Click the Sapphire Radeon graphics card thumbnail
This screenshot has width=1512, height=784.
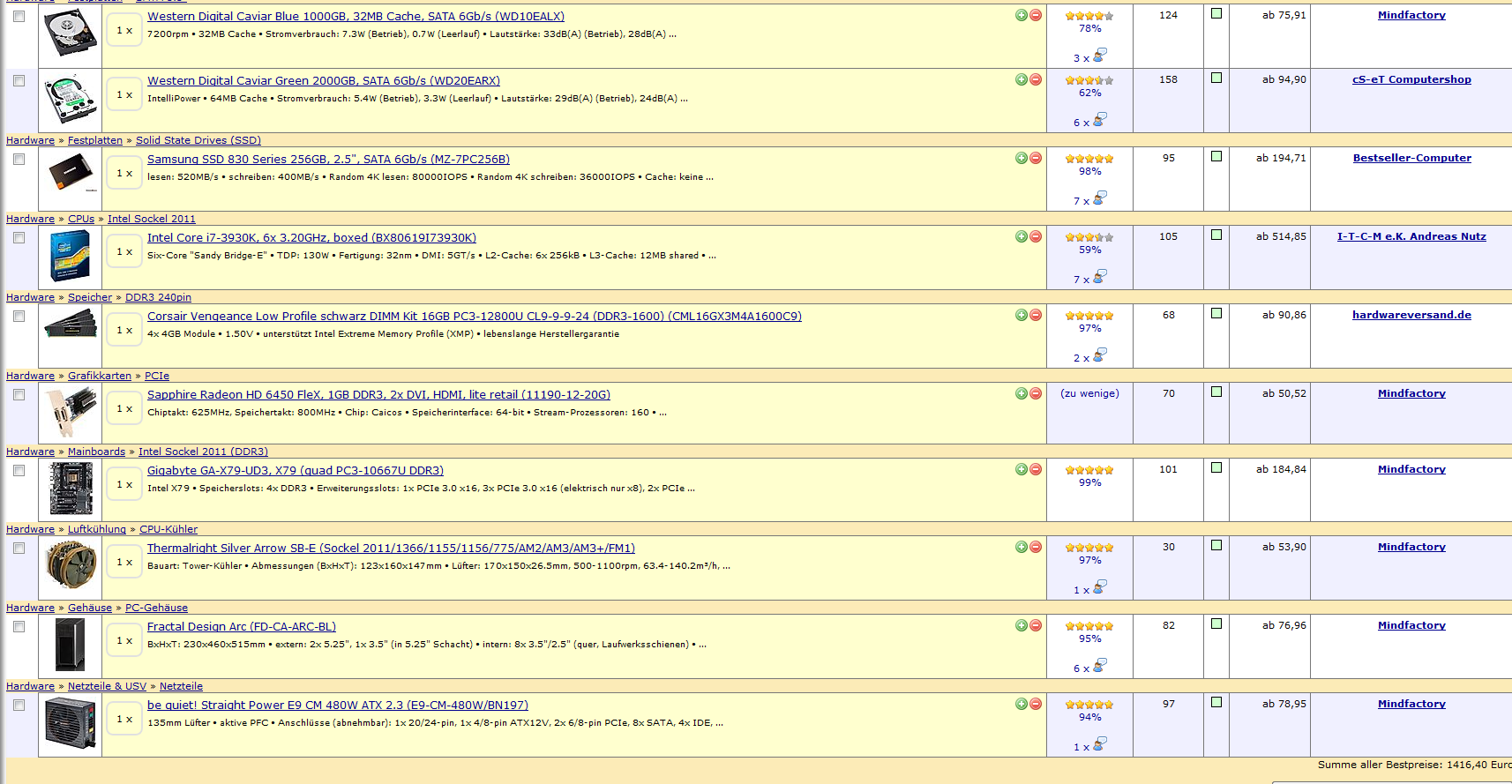click(71, 413)
